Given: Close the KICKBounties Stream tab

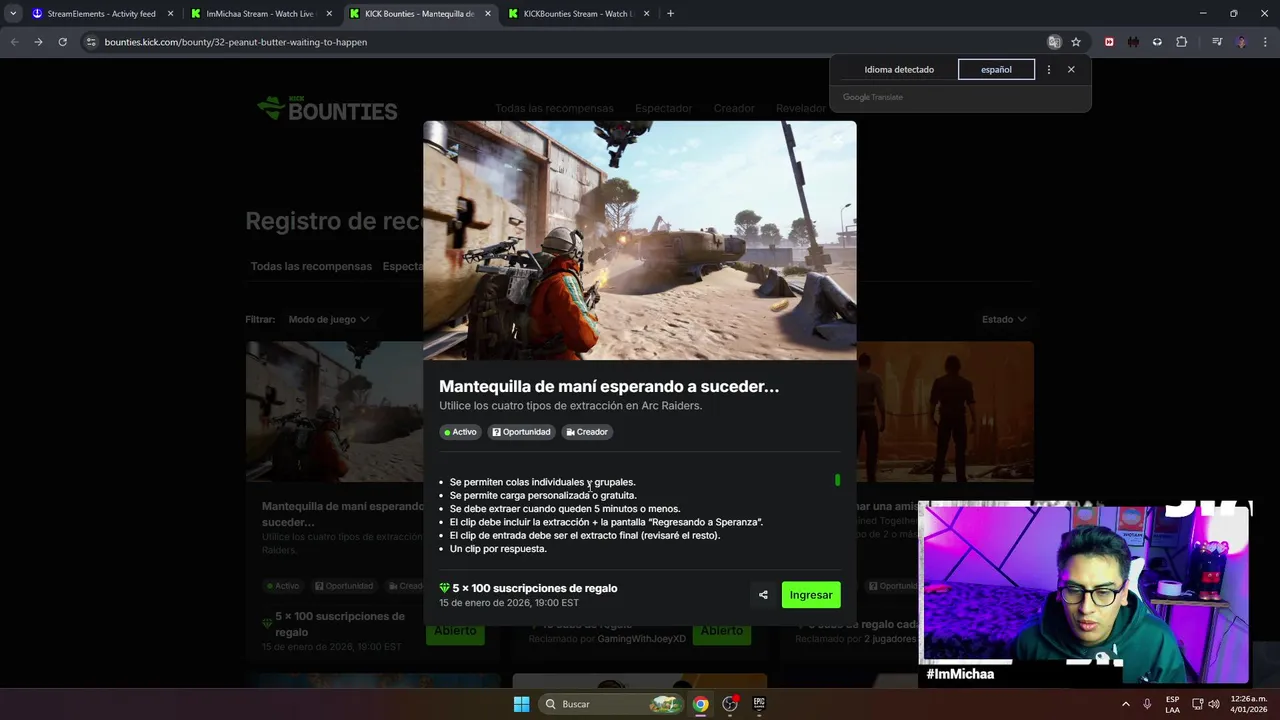Looking at the screenshot, I should (x=646, y=14).
